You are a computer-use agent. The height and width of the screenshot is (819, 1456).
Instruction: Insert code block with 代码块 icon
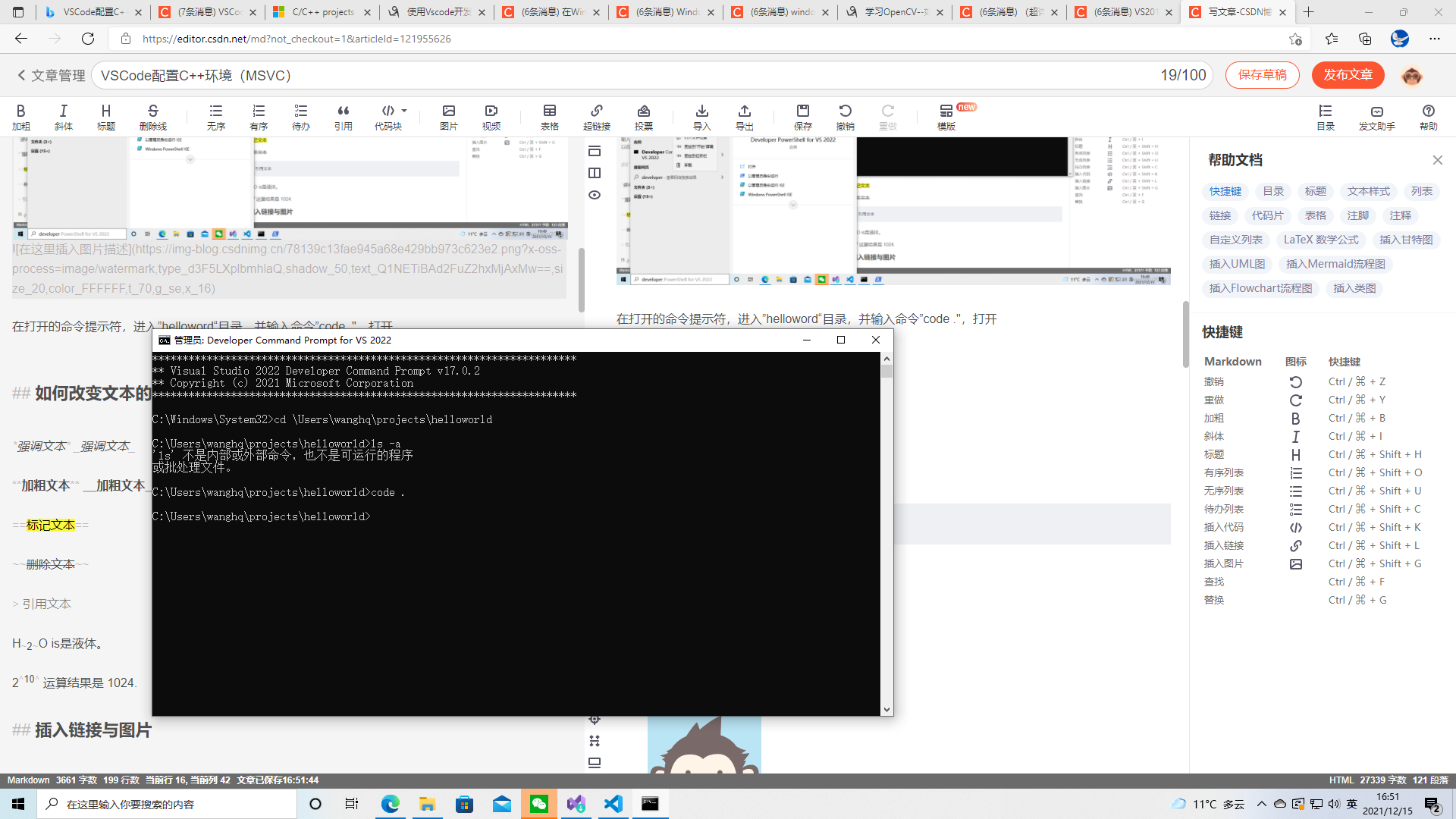click(388, 117)
